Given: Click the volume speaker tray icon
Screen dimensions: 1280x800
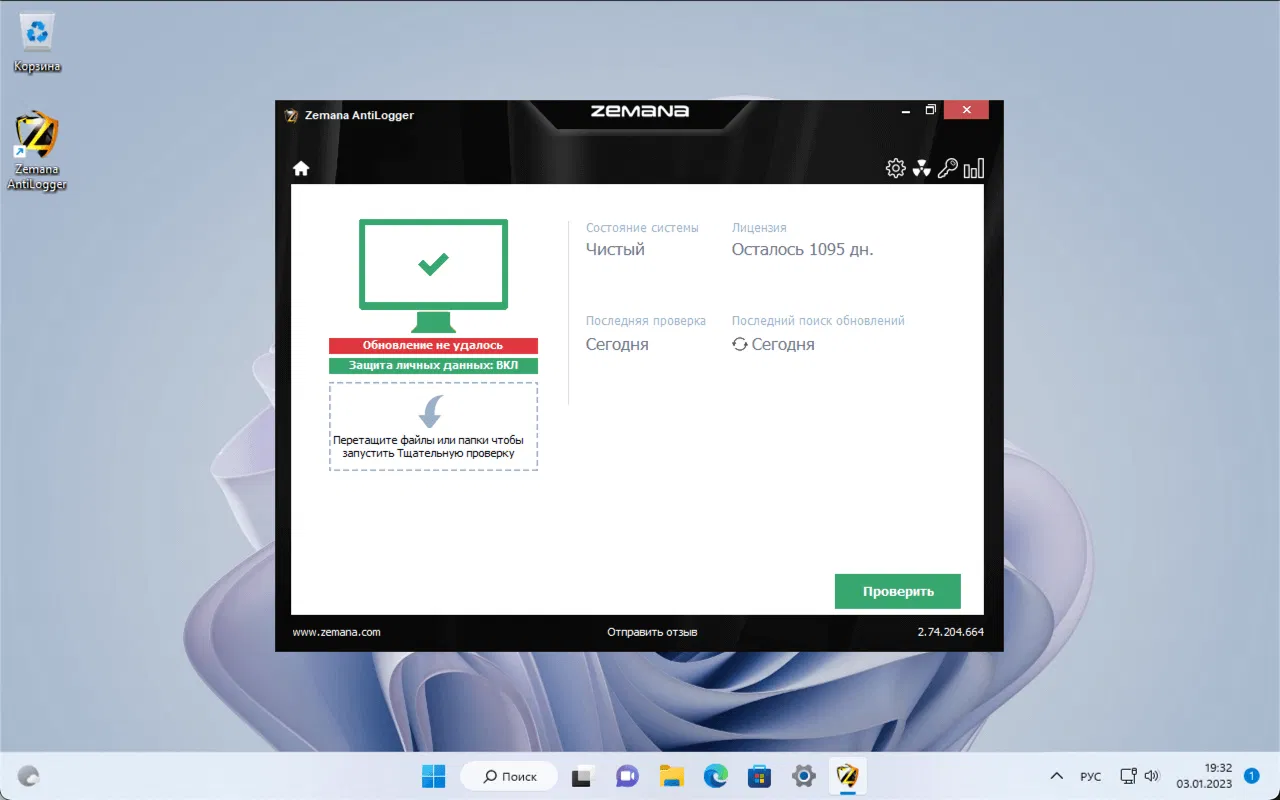Looking at the screenshot, I should point(1151,776).
